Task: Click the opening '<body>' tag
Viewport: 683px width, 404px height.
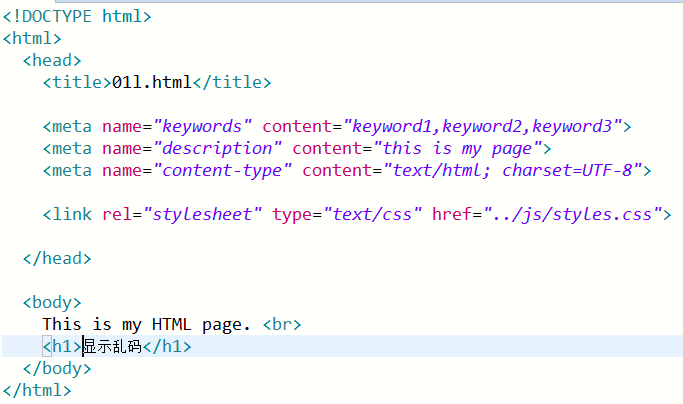Action: tap(52, 303)
